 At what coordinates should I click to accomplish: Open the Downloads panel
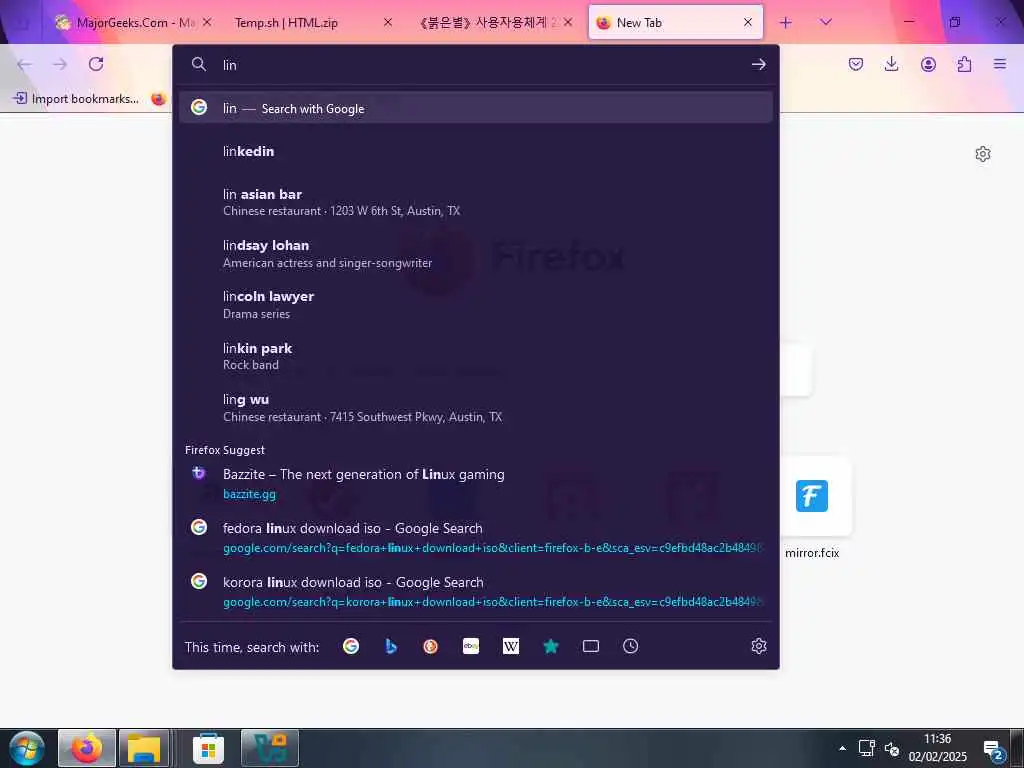(x=891, y=64)
